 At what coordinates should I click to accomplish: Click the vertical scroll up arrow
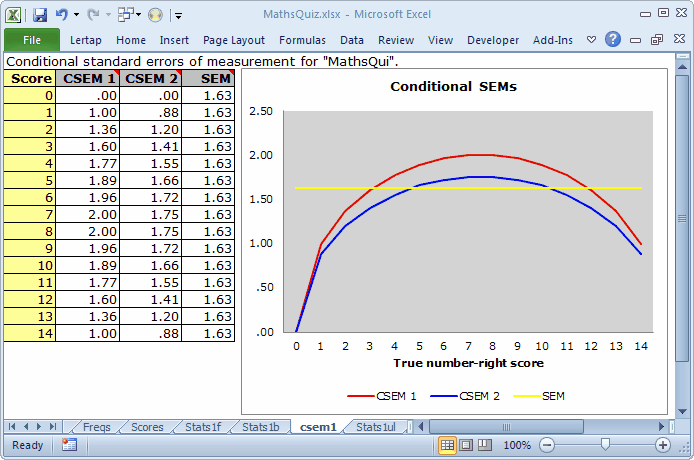[x=682, y=67]
